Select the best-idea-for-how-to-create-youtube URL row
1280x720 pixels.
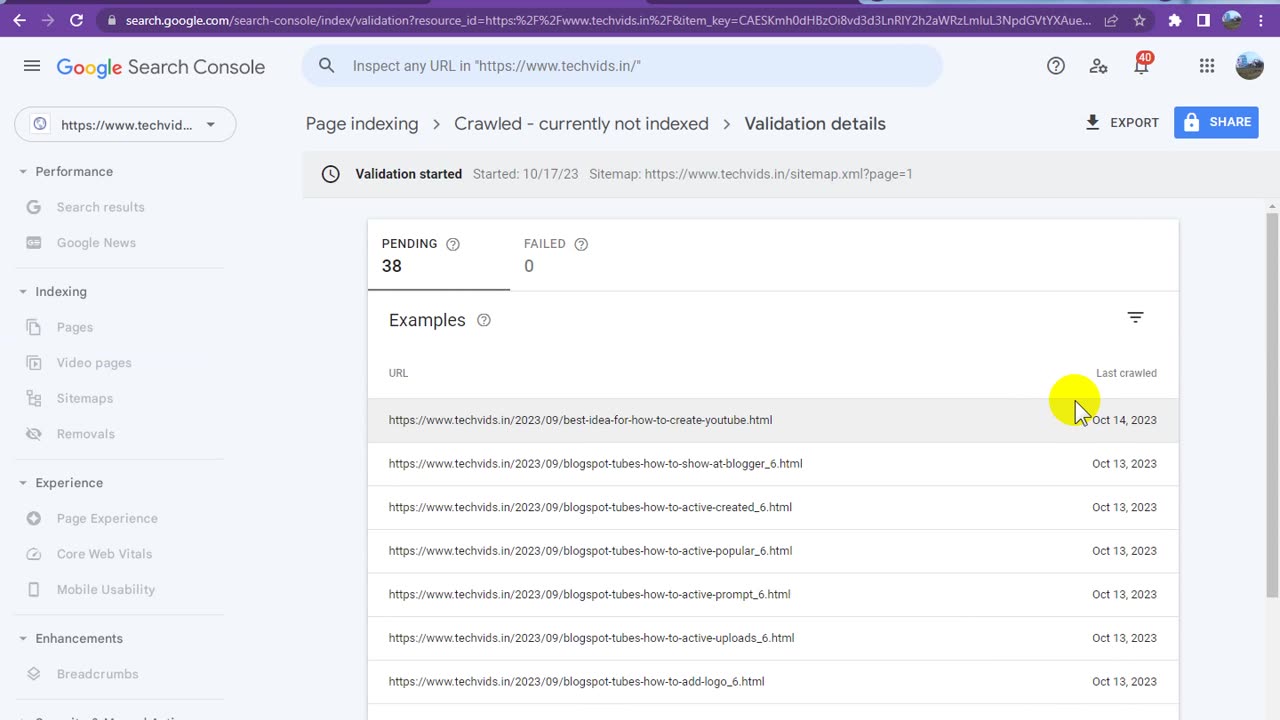click(773, 420)
